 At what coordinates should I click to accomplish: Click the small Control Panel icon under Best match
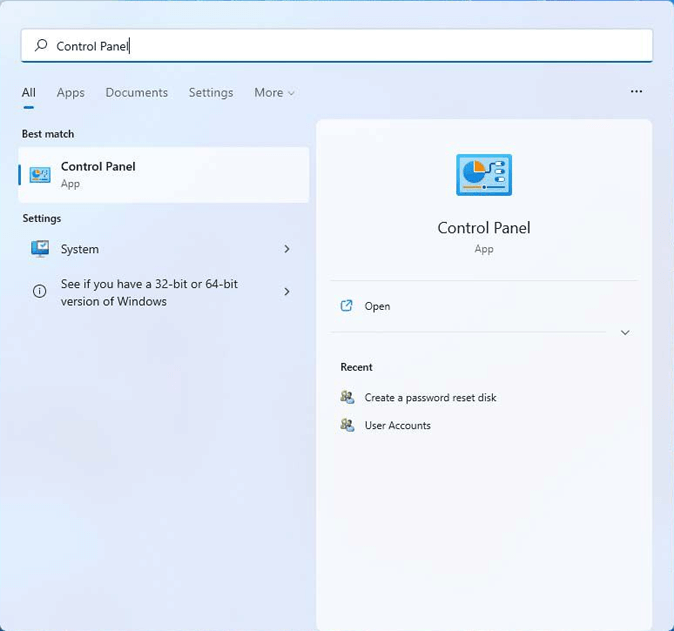pos(40,175)
